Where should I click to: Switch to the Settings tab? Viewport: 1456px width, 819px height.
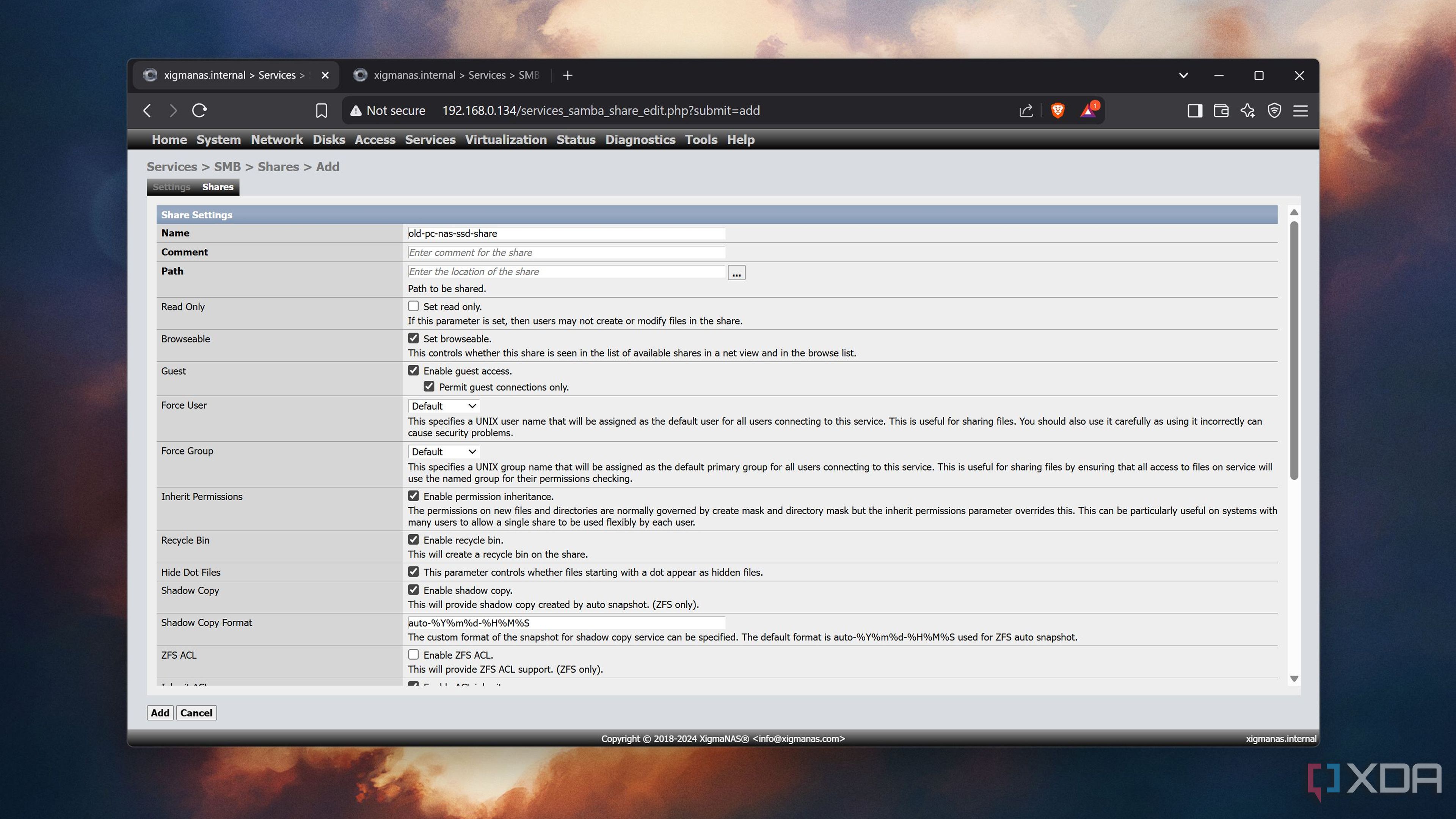[171, 187]
